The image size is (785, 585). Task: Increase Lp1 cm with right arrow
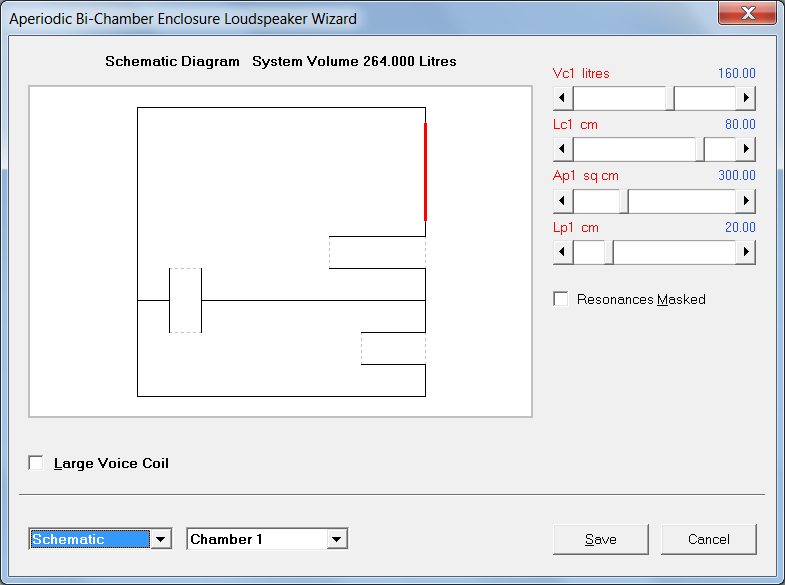(745, 252)
